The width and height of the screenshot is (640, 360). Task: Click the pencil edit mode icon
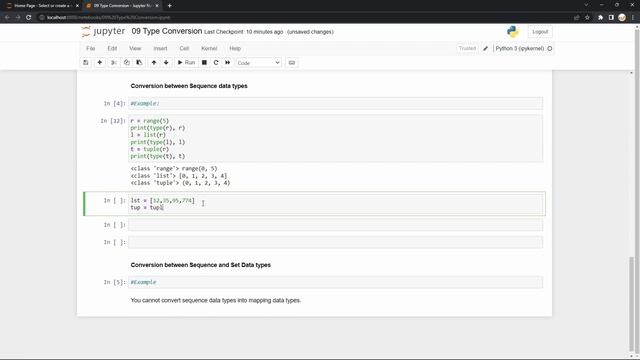485,49
